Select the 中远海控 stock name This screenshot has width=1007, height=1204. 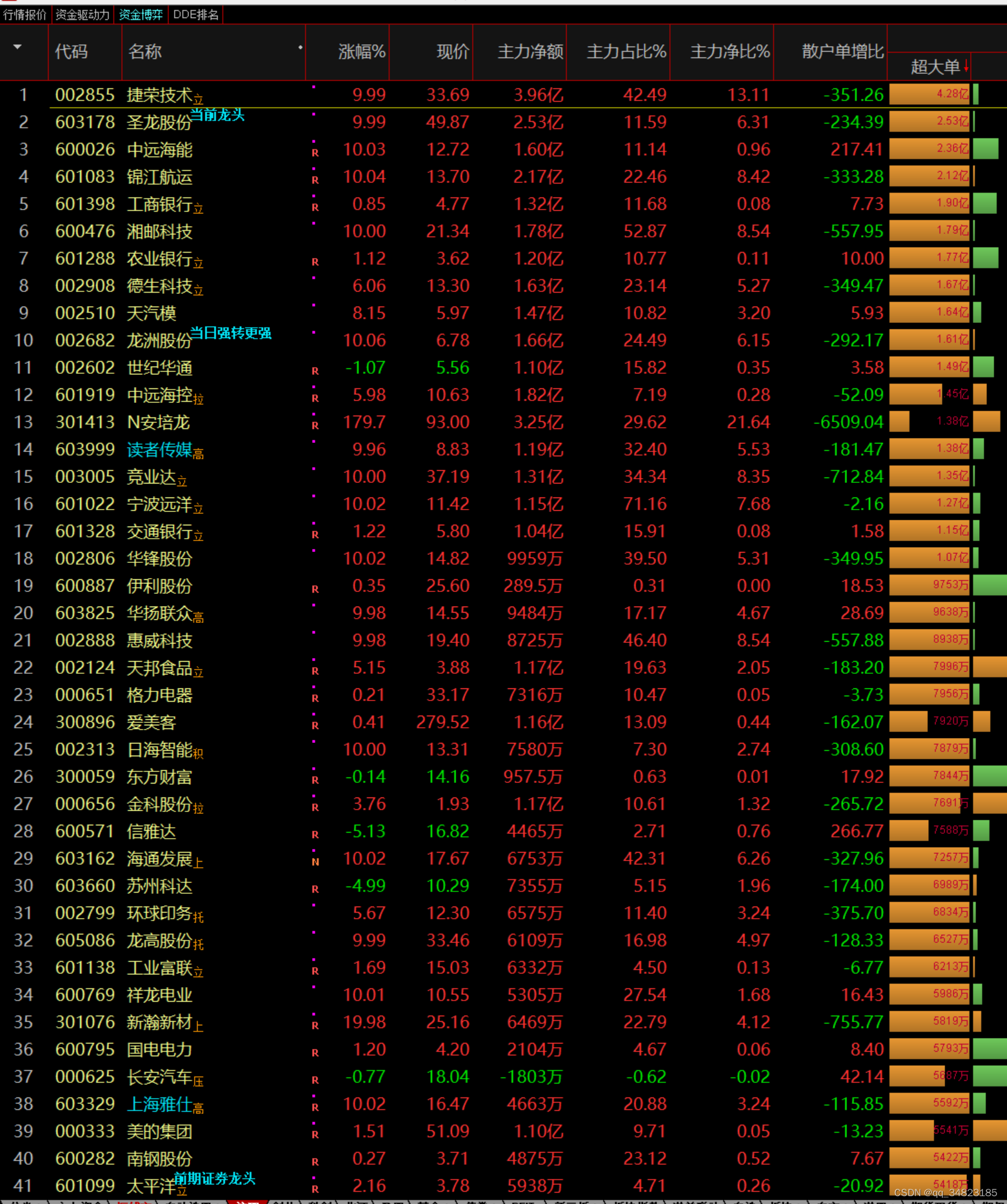pyautogui.click(x=159, y=395)
